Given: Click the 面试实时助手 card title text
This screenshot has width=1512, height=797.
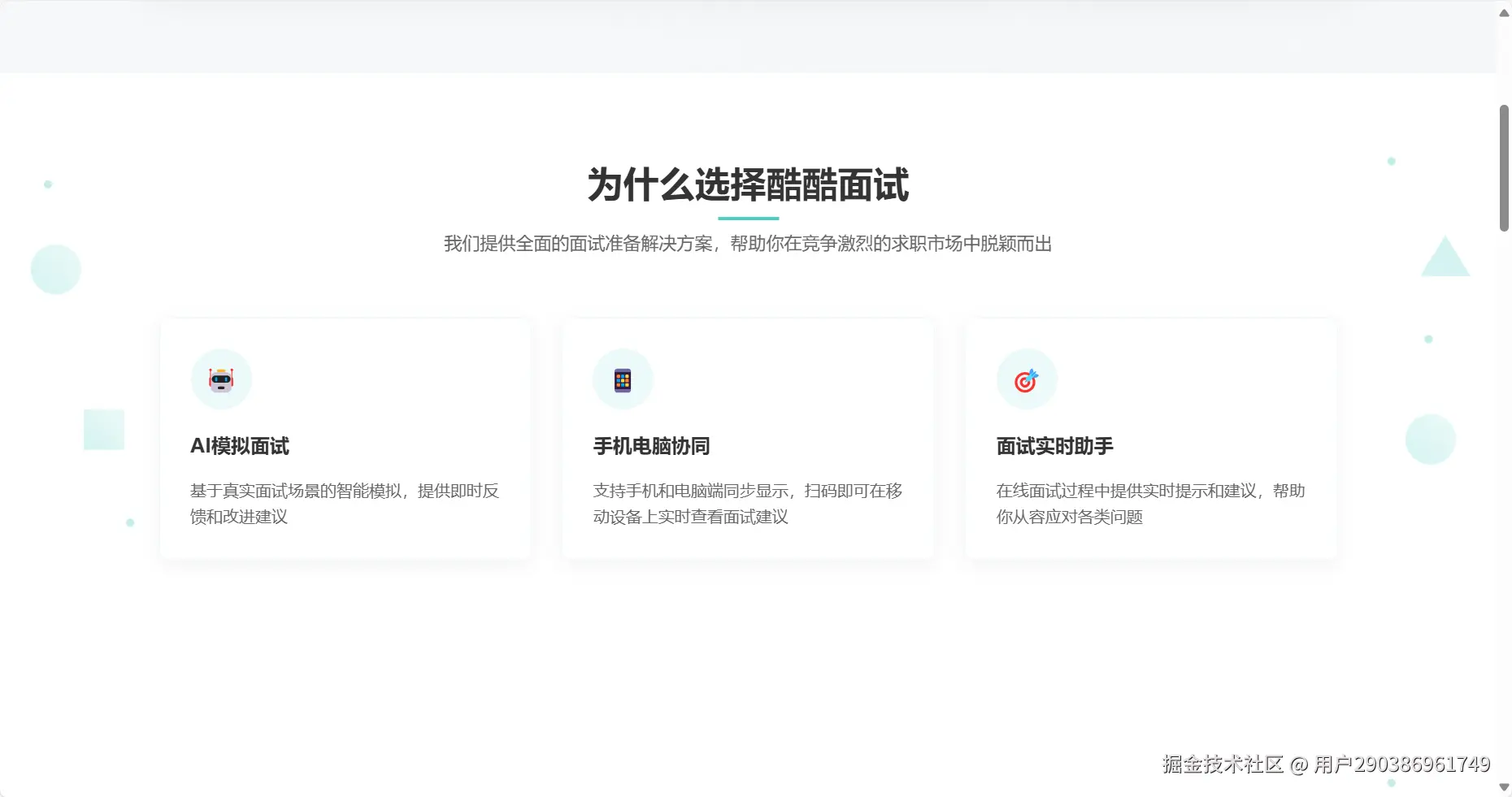Looking at the screenshot, I should pos(1054,446).
